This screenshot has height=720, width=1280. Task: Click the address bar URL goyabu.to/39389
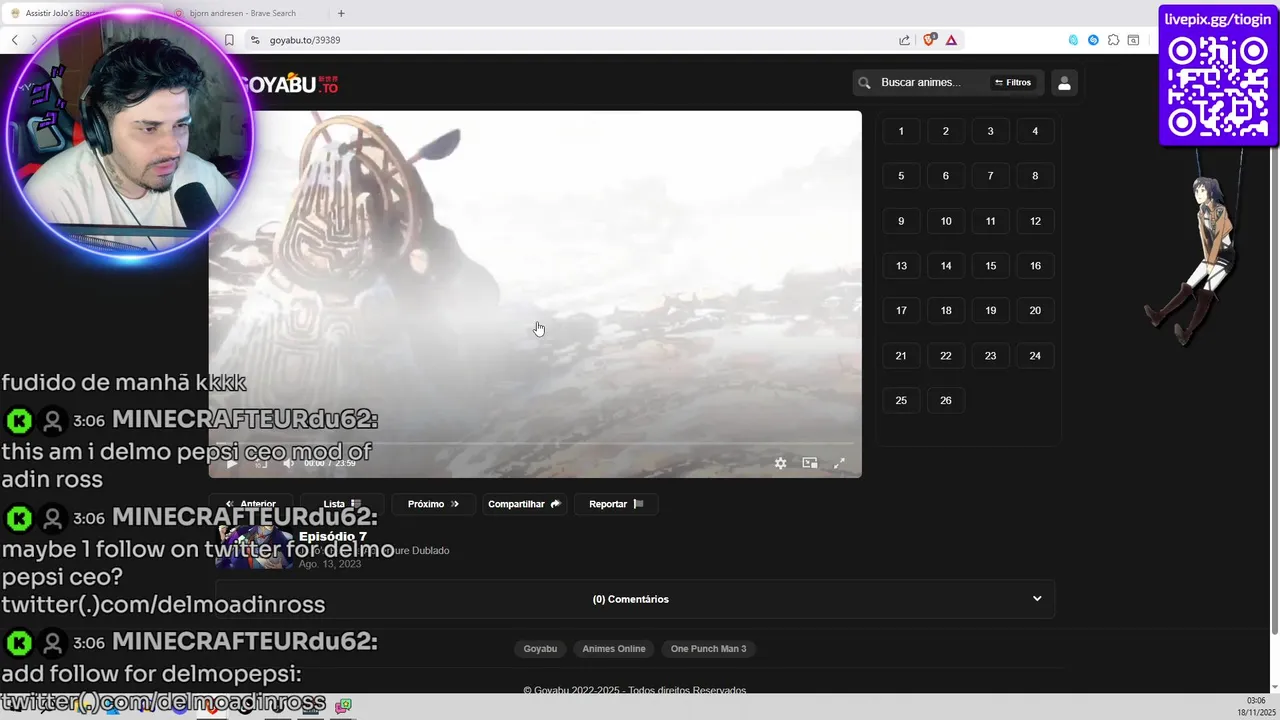click(305, 40)
